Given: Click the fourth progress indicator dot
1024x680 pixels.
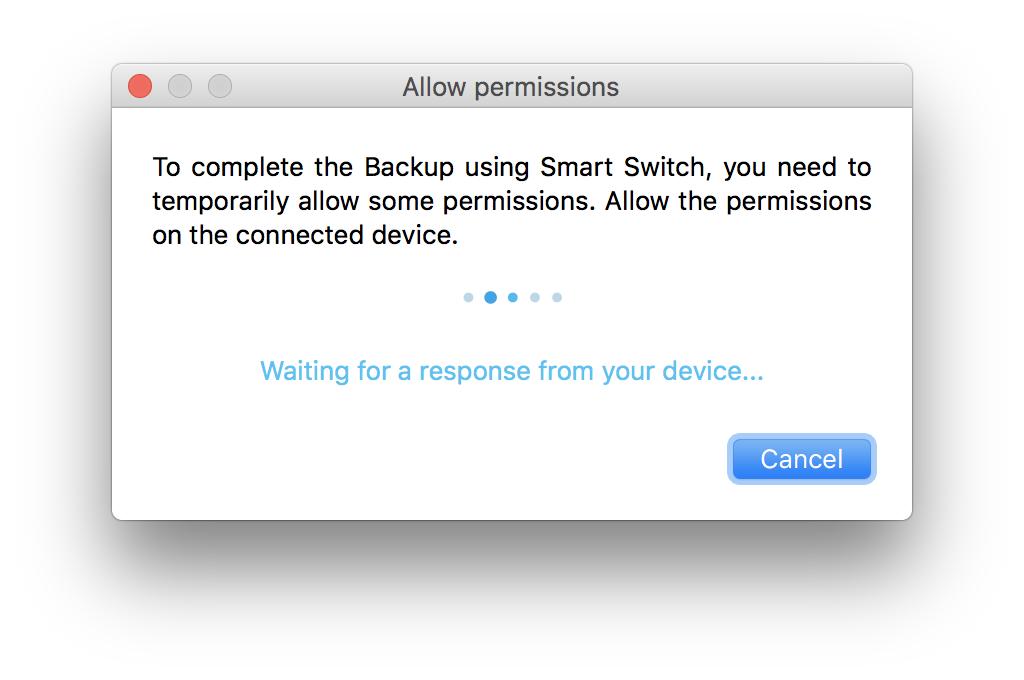Looking at the screenshot, I should 535,297.
